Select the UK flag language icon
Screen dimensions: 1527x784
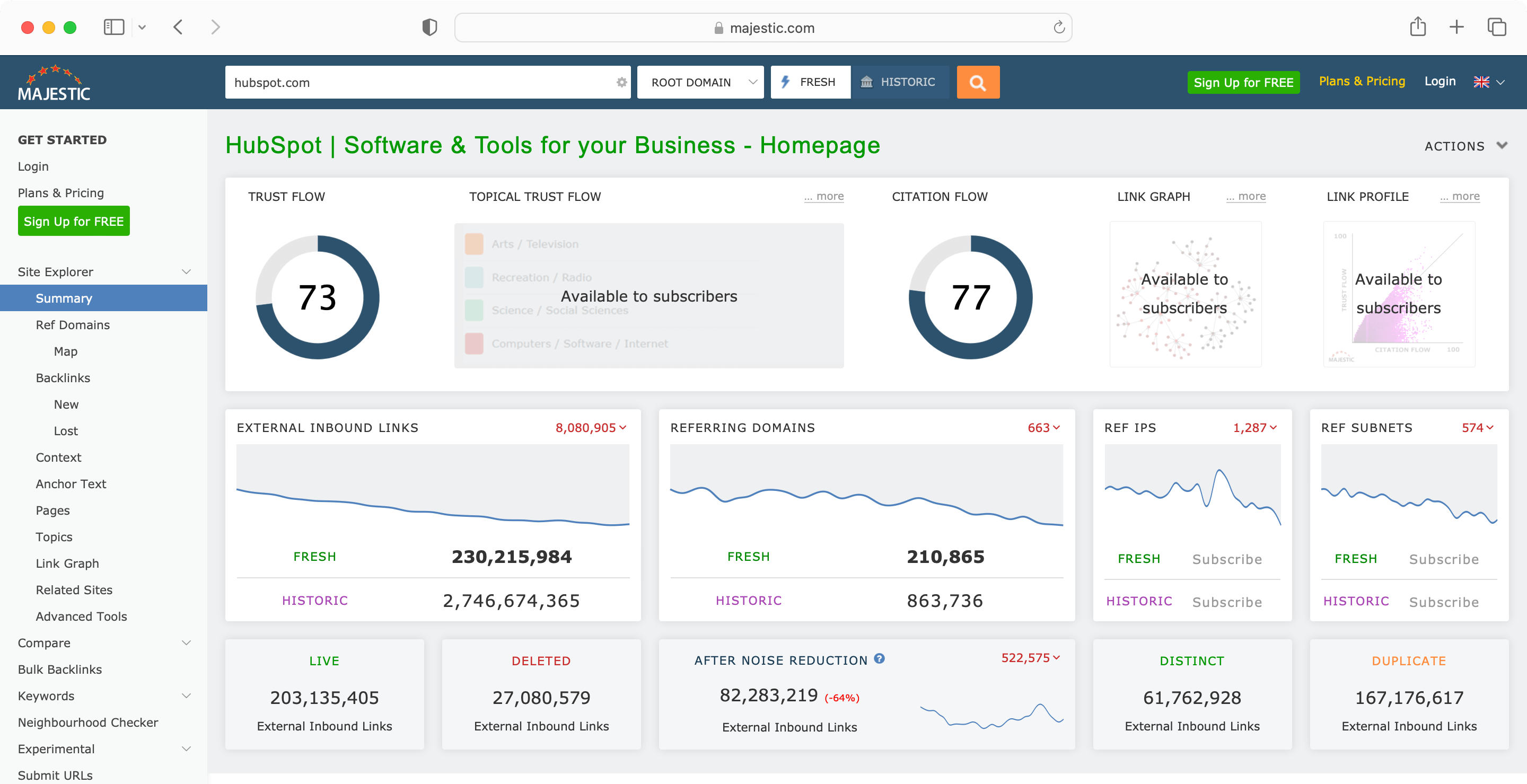[1481, 82]
